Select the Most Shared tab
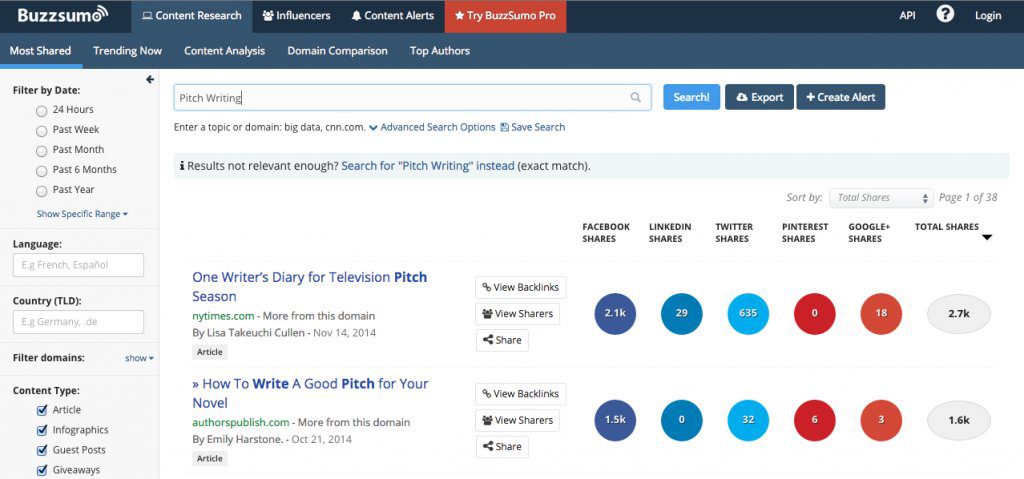Screen dimensions: 1024x479 coord(40,50)
